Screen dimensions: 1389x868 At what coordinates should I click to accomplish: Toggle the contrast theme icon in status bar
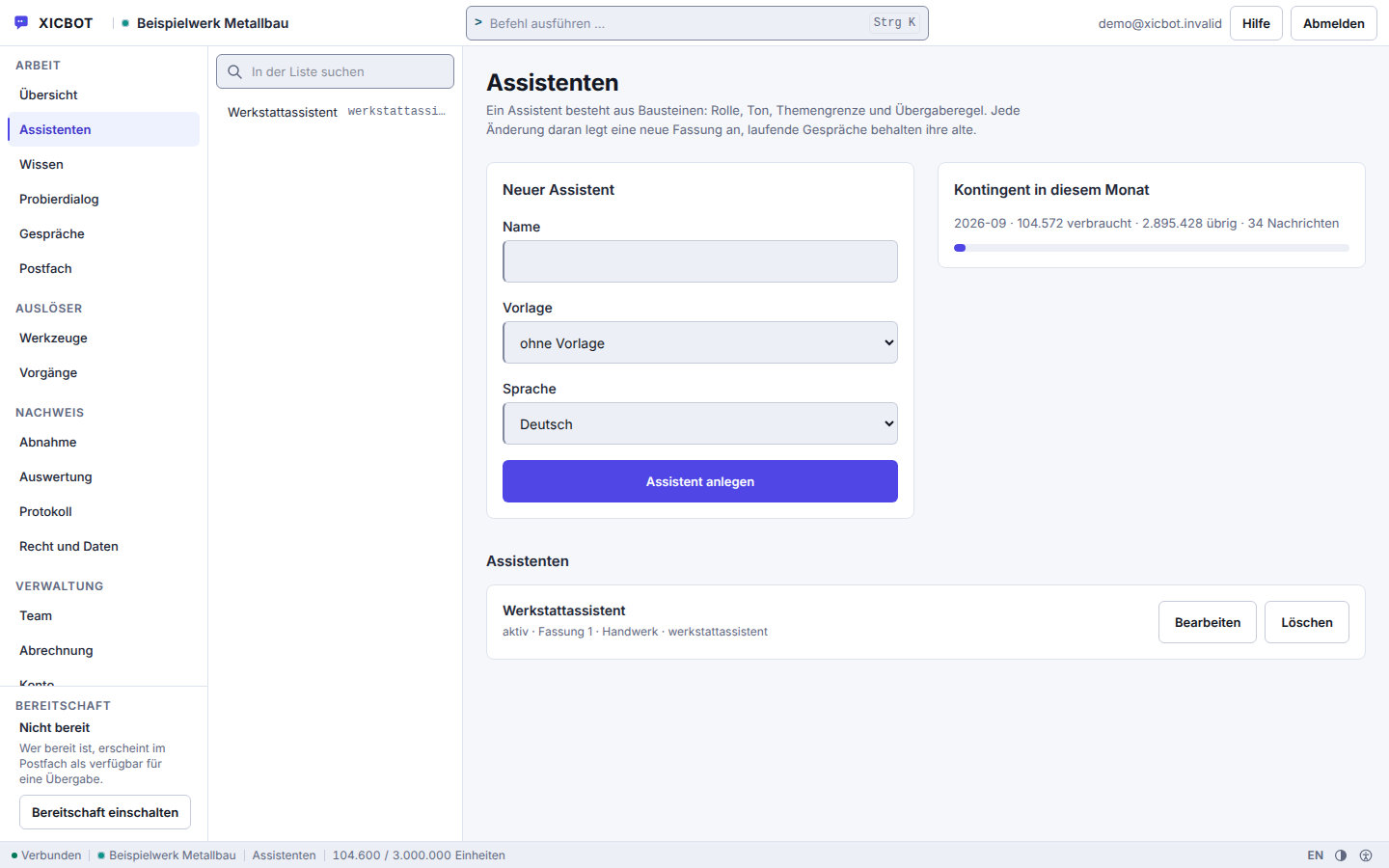pos(1341,855)
